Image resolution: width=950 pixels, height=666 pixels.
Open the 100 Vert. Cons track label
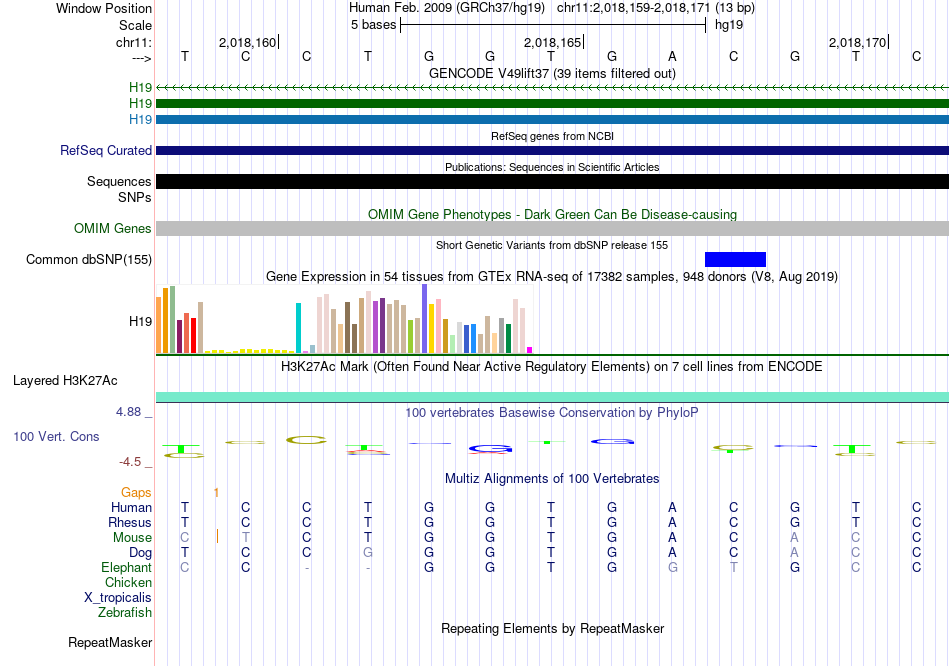pos(56,436)
